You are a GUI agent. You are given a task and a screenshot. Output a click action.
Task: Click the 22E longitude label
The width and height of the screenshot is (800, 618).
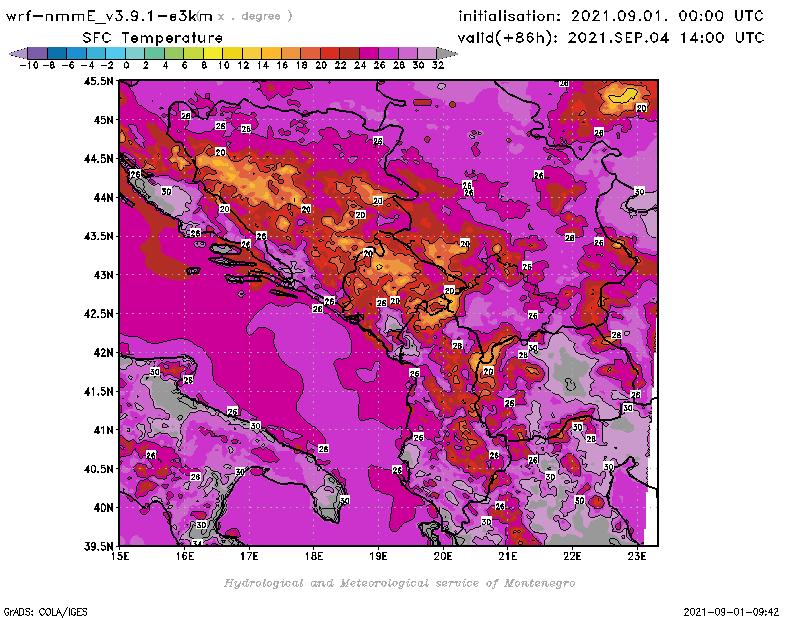(572, 556)
